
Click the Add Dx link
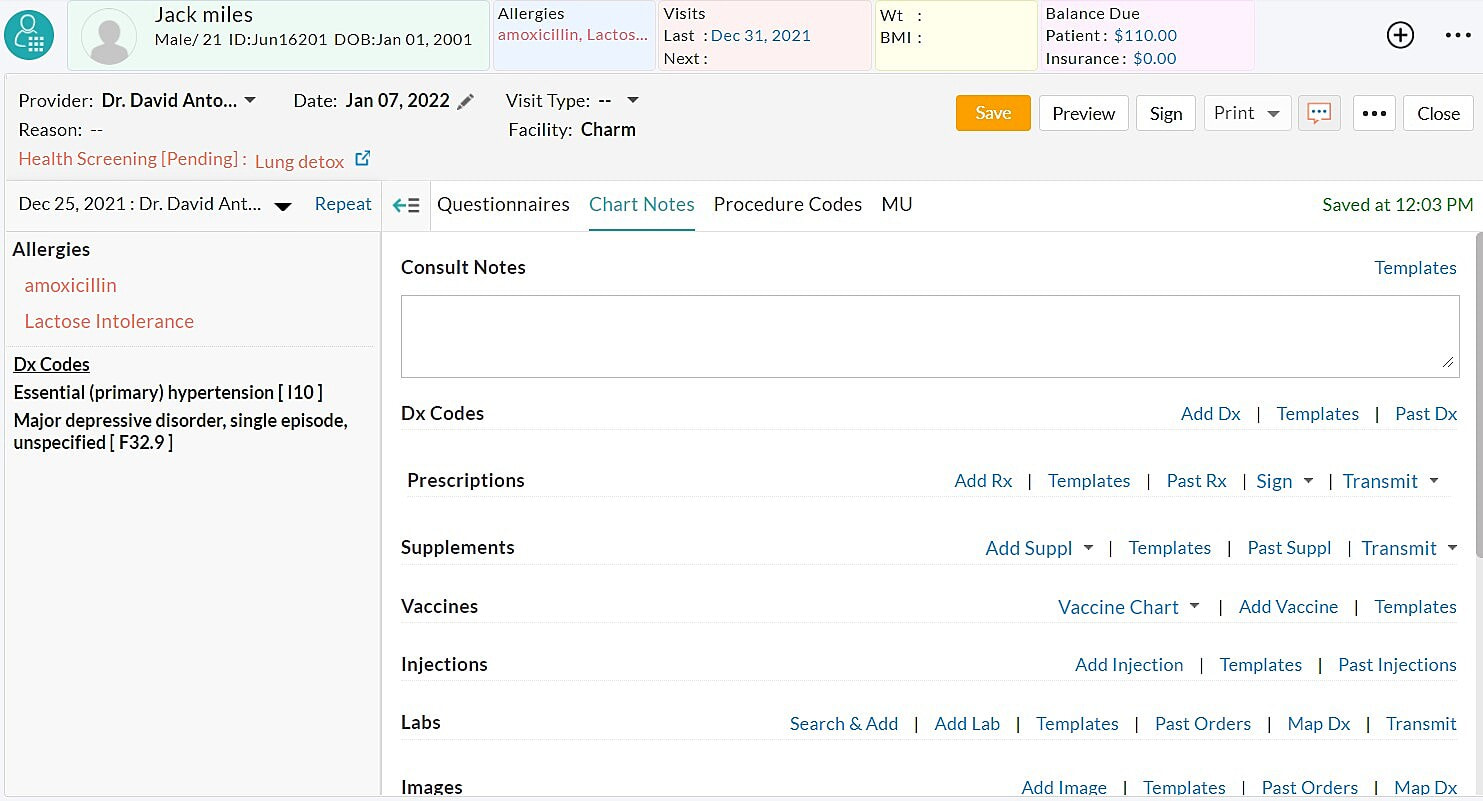(x=1210, y=414)
